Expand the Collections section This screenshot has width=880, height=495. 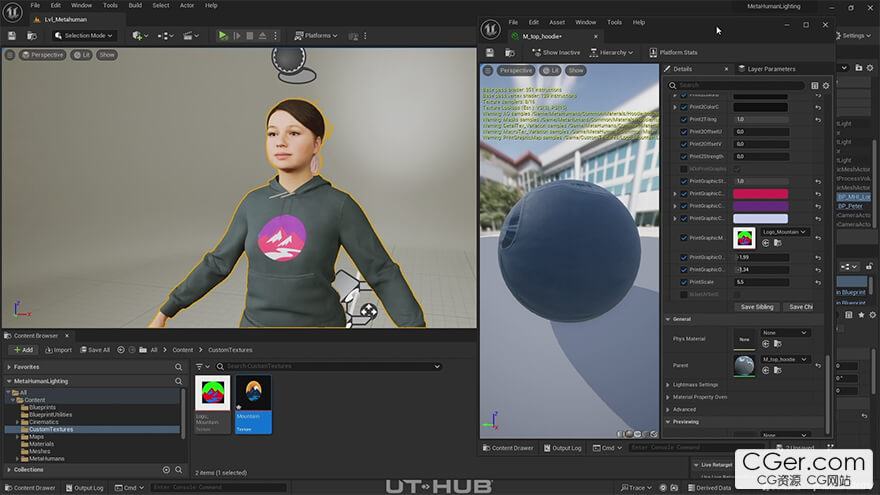(9, 470)
